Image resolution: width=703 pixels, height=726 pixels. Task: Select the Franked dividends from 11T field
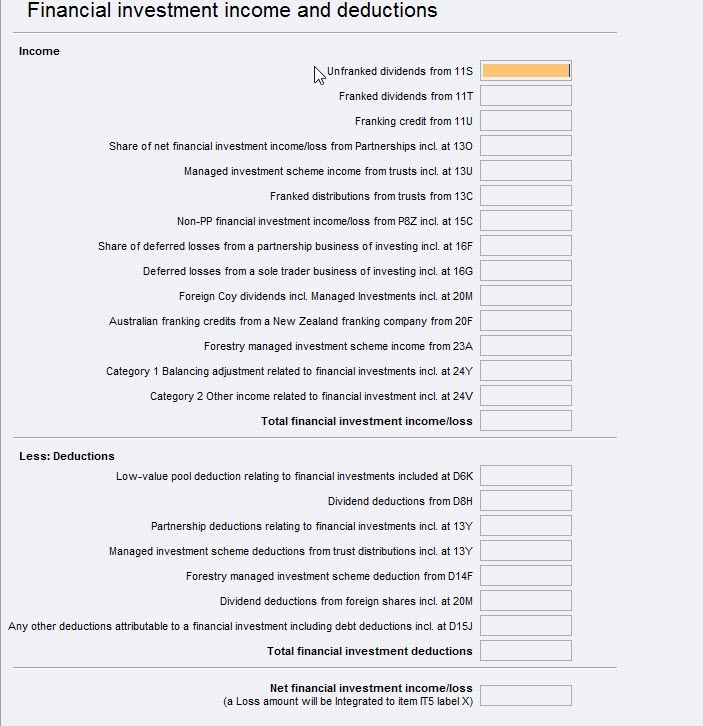tap(525, 96)
